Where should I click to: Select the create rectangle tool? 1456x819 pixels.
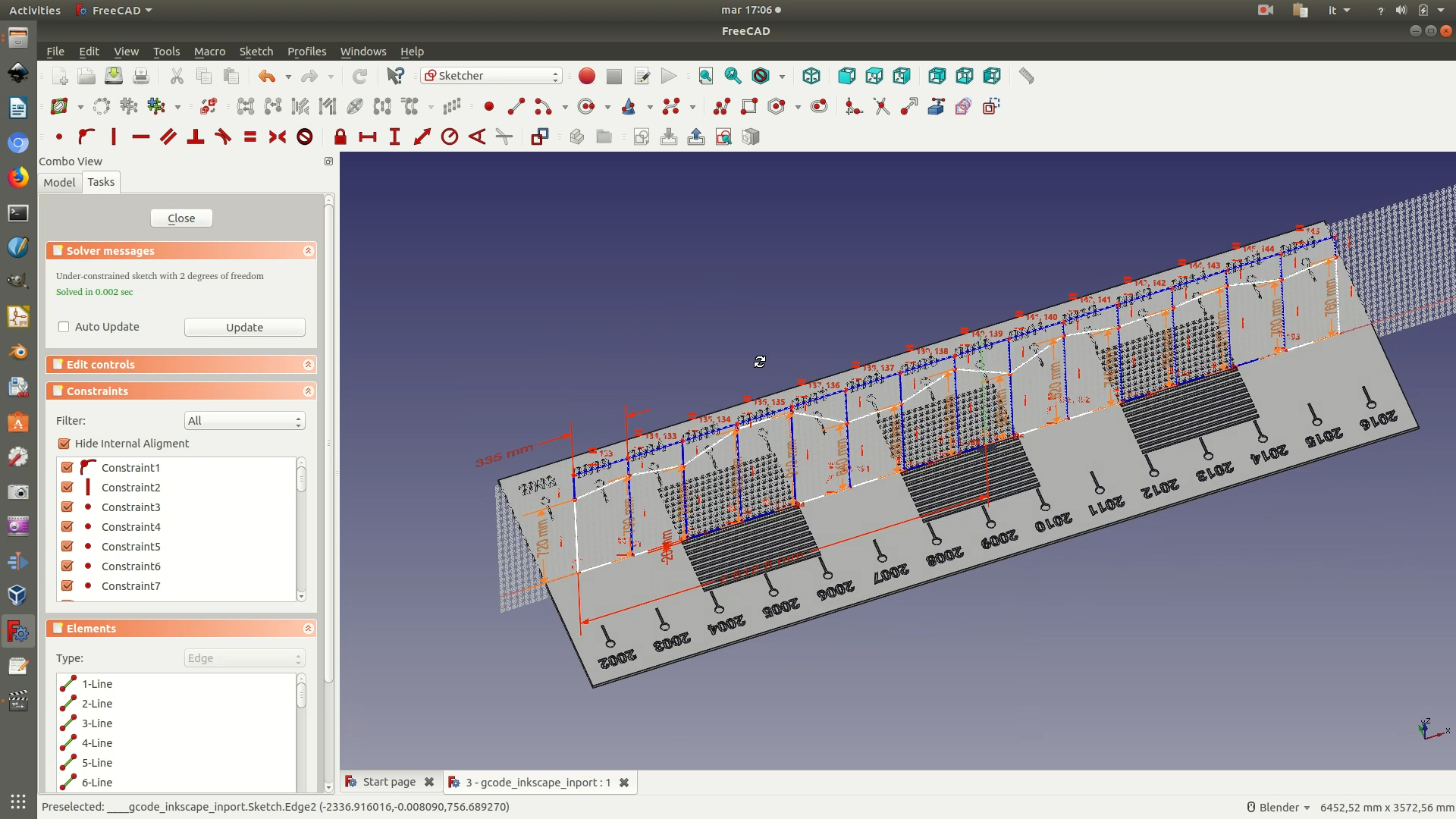[x=749, y=107]
